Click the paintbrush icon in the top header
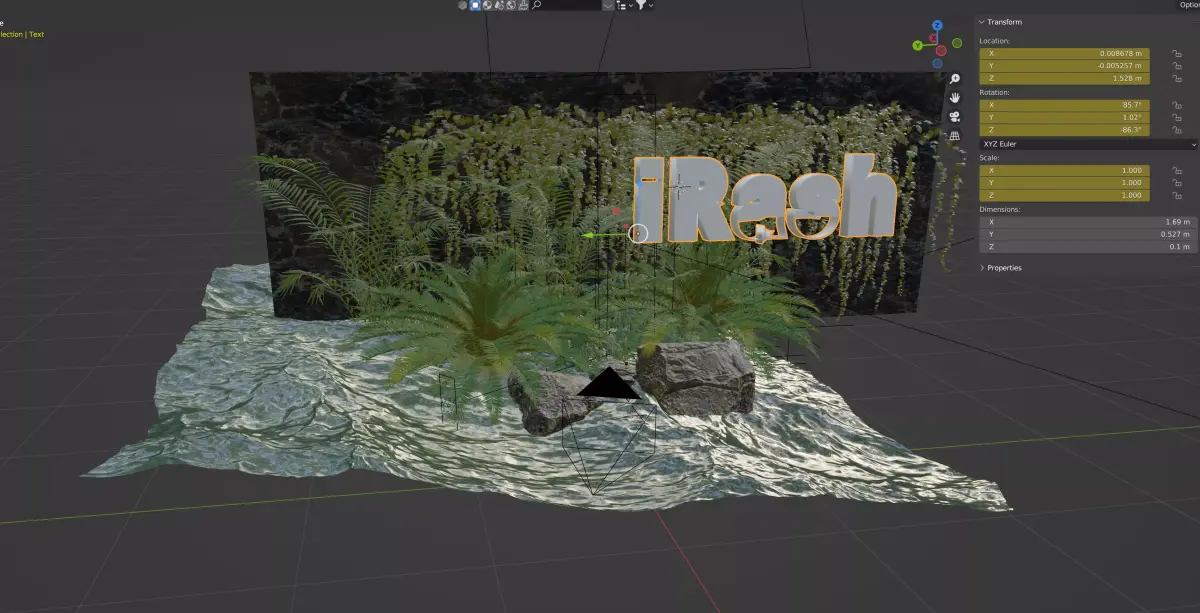 click(x=523, y=5)
